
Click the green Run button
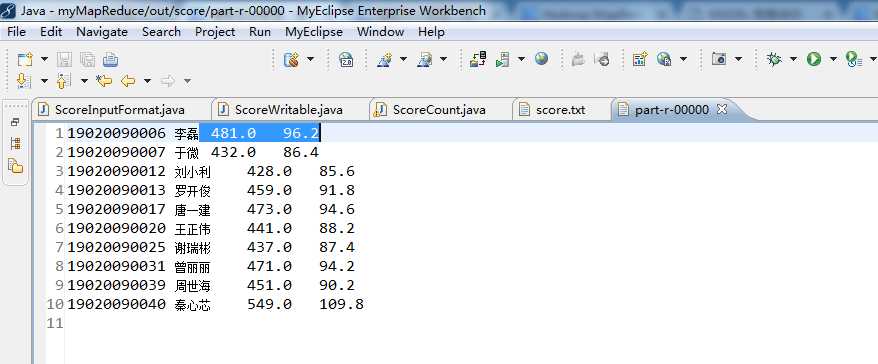pos(814,59)
